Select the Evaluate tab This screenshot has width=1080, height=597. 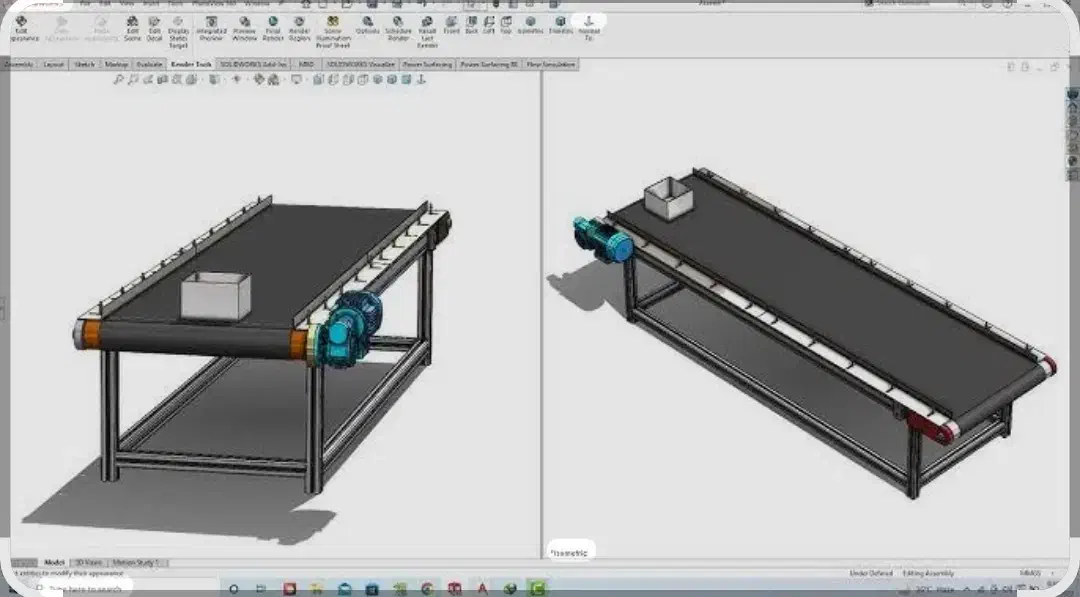149,64
